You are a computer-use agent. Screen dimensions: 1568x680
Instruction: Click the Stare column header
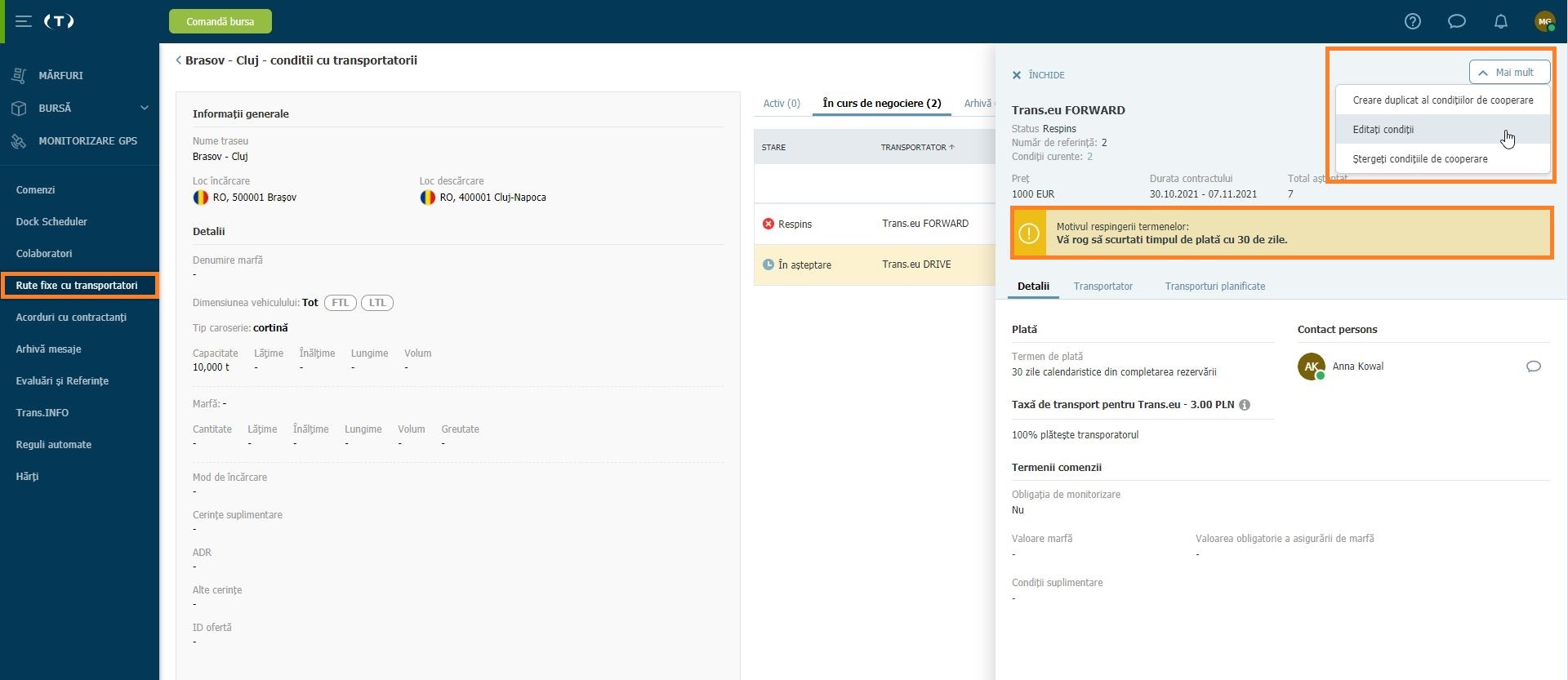pos(773,148)
